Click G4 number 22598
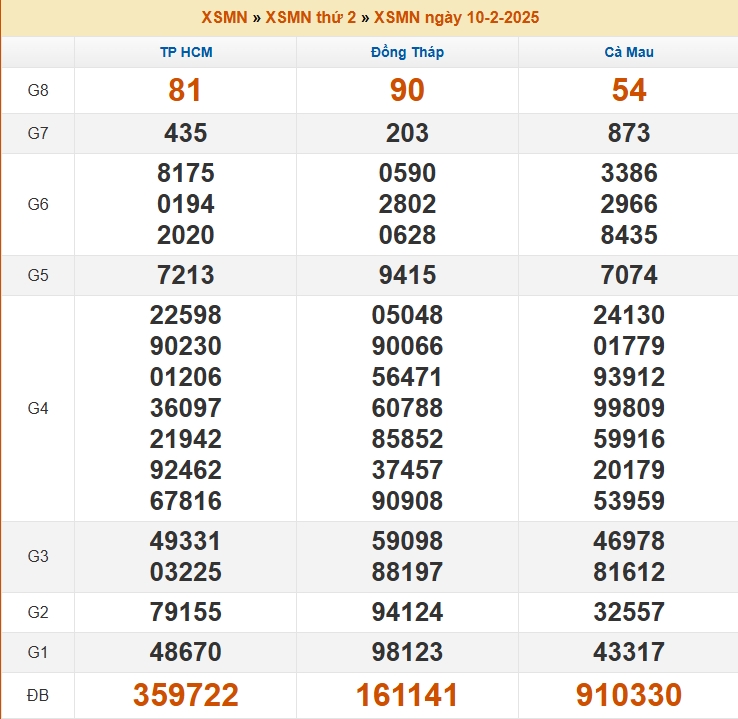 click(x=185, y=315)
